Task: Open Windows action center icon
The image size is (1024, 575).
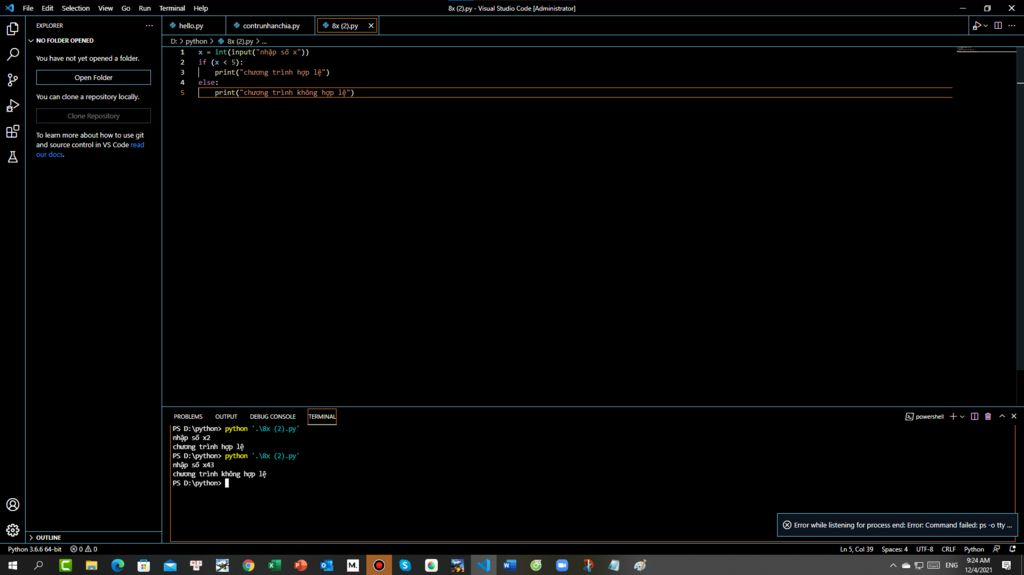Action: [x=1007, y=565]
